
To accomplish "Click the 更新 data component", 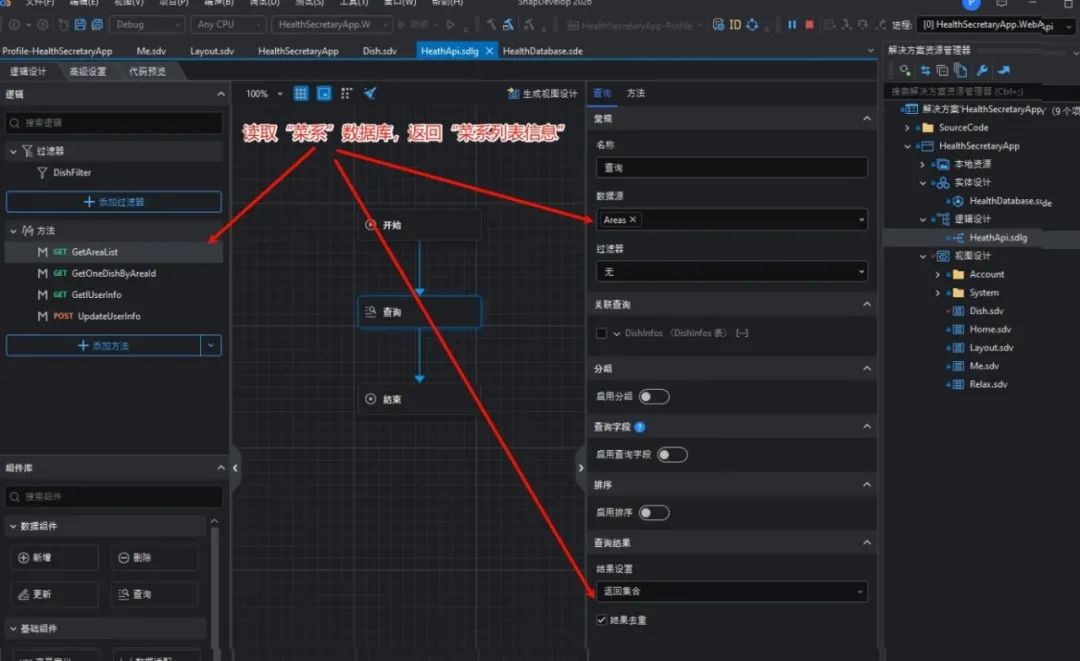I will (54, 594).
